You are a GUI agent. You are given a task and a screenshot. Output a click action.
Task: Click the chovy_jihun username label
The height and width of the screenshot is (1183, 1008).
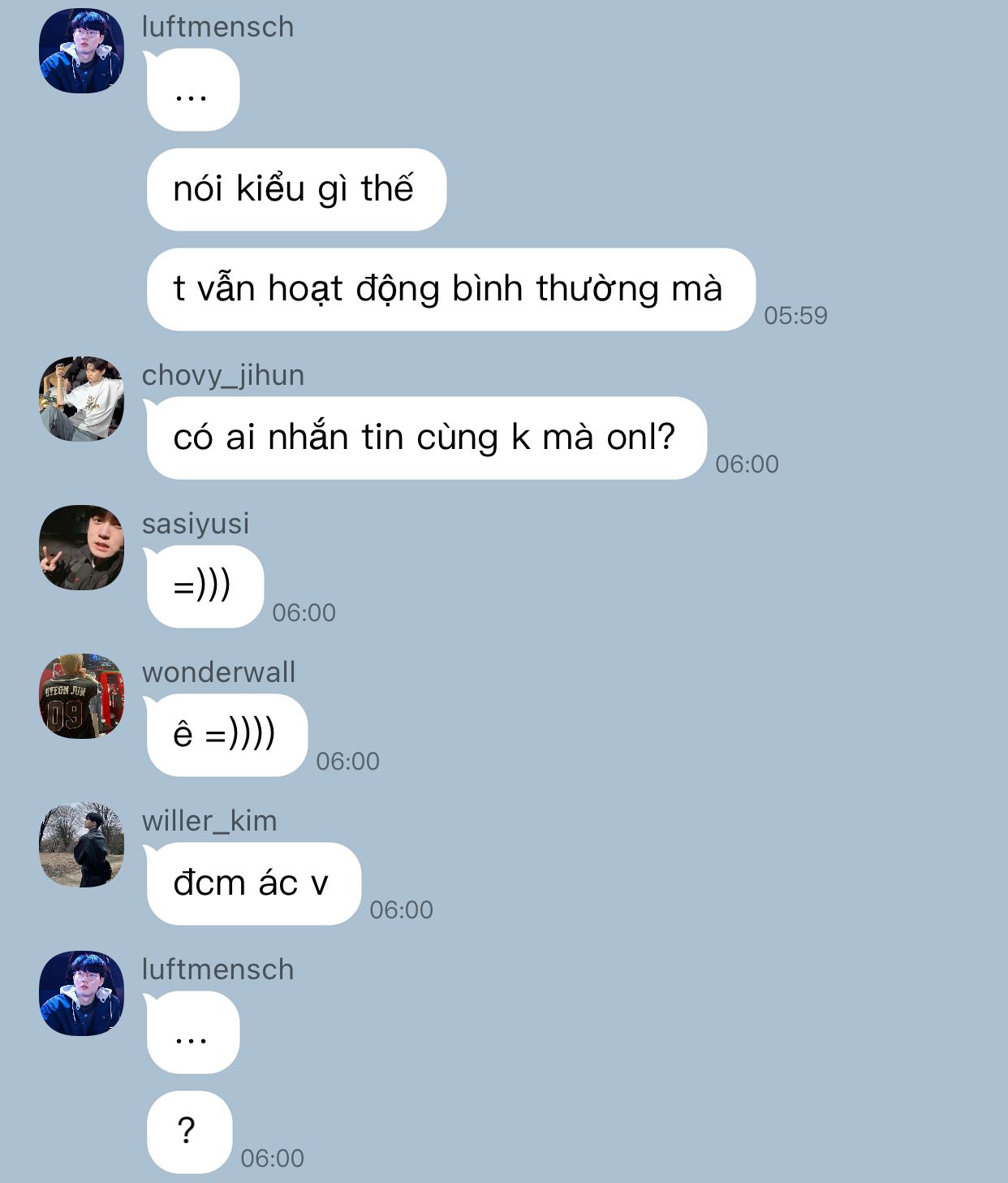click(x=223, y=375)
